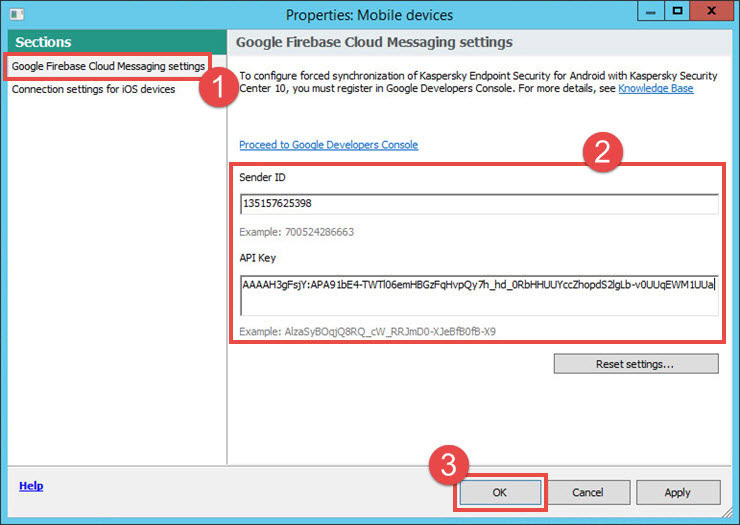Click the window system icon in title bar
This screenshot has width=740, height=525.
[x=17, y=15]
